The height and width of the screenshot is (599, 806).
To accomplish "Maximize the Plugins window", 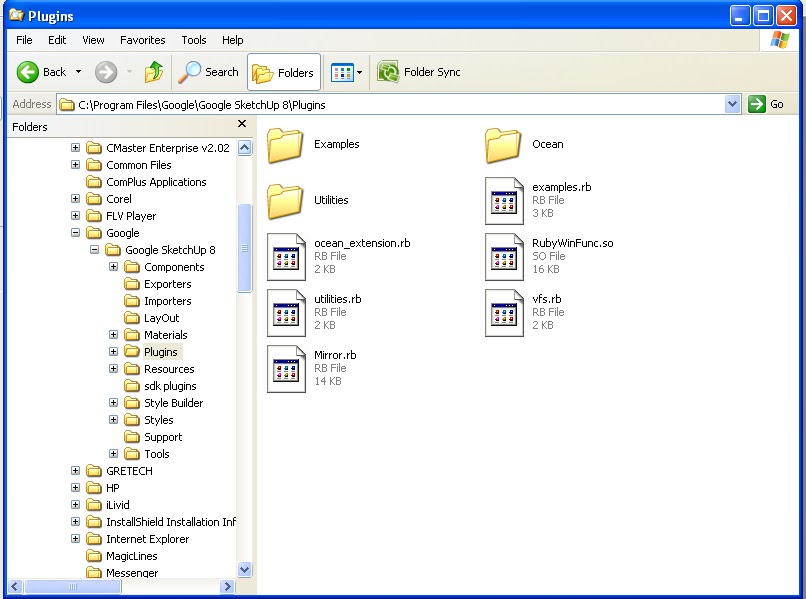I will point(763,16).
